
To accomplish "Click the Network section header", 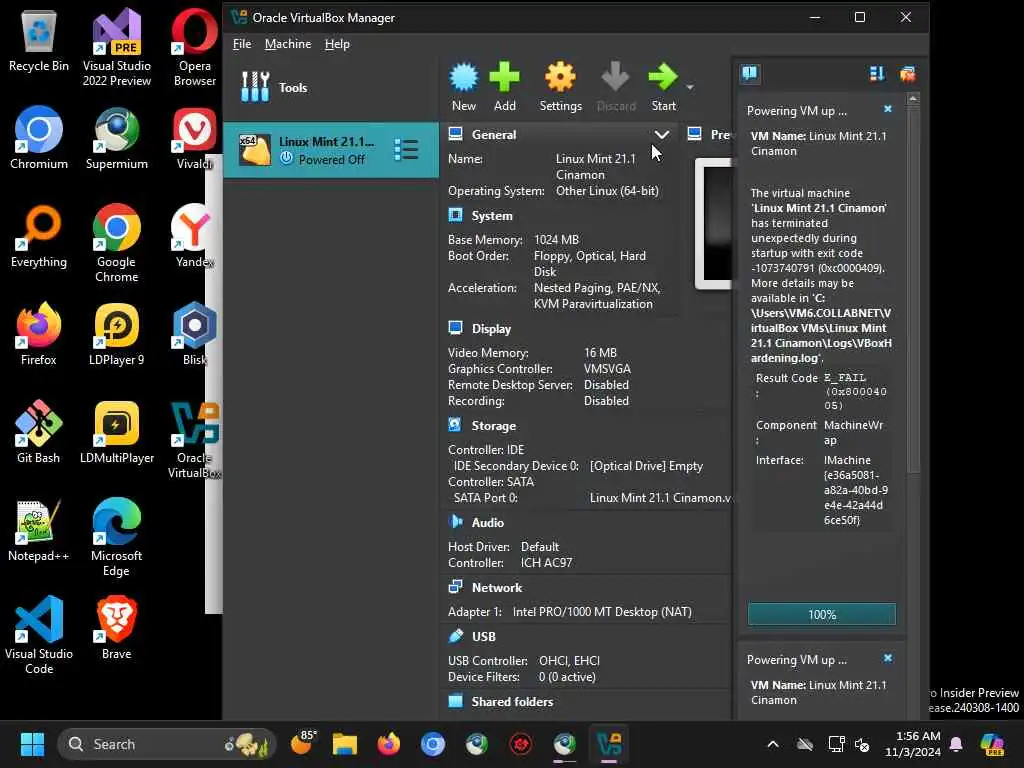I will [x=496, y=588].
